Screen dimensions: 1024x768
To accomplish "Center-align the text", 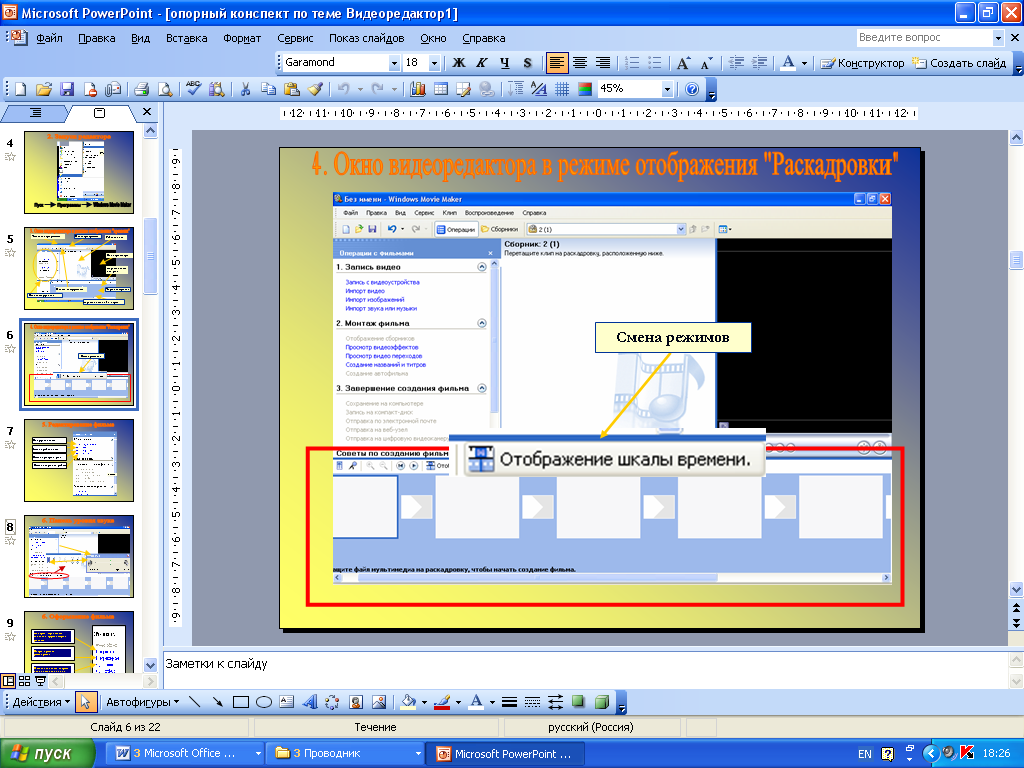I will click(580, 63).
